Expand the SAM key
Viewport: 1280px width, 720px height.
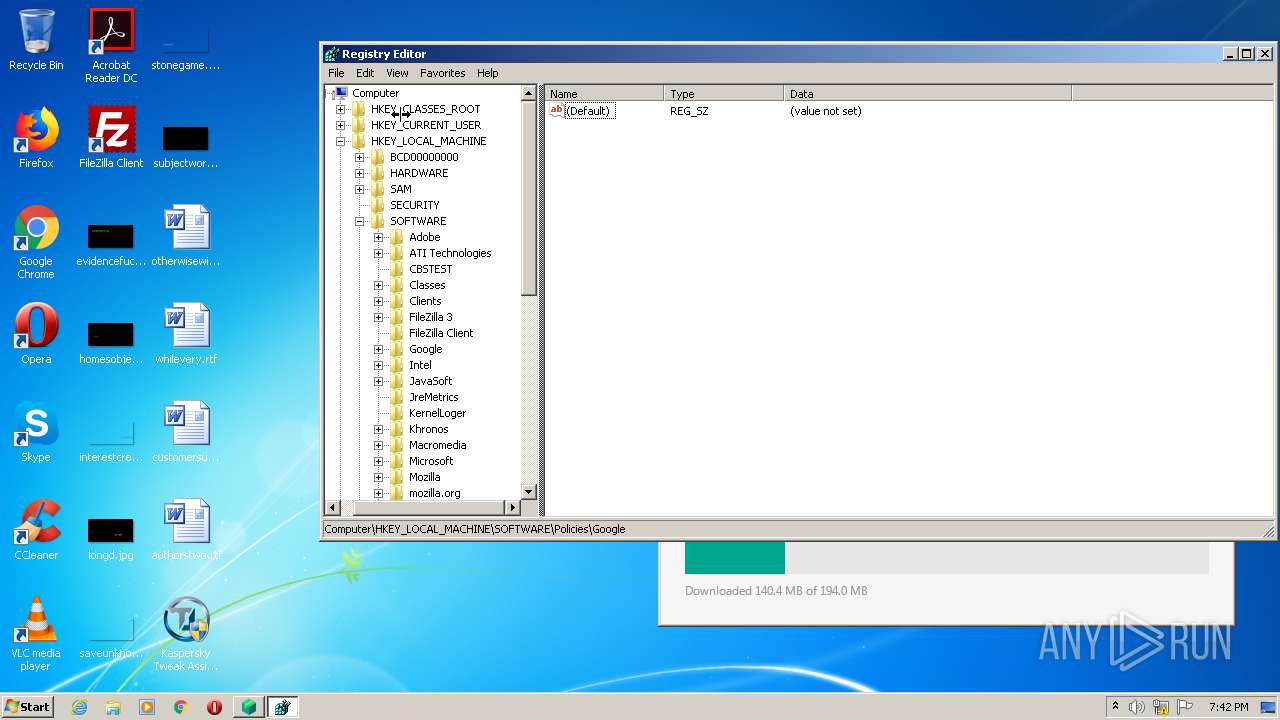pyautogui.click(x=359, y=189)
